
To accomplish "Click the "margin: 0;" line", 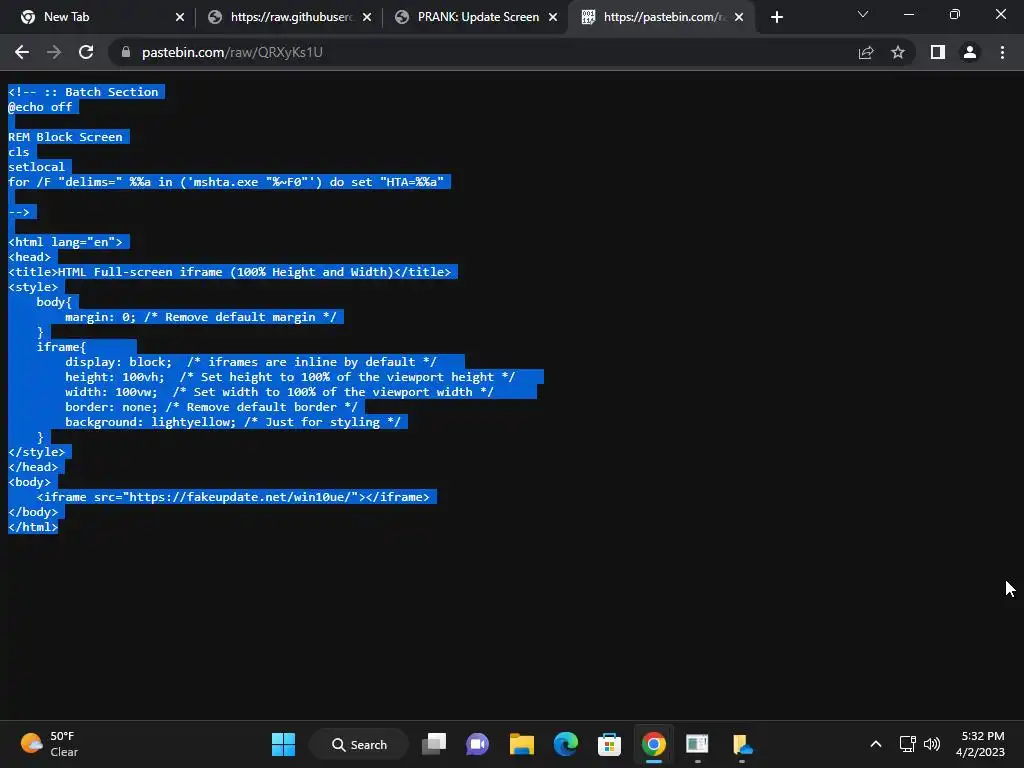I will [x=200, y=317].
